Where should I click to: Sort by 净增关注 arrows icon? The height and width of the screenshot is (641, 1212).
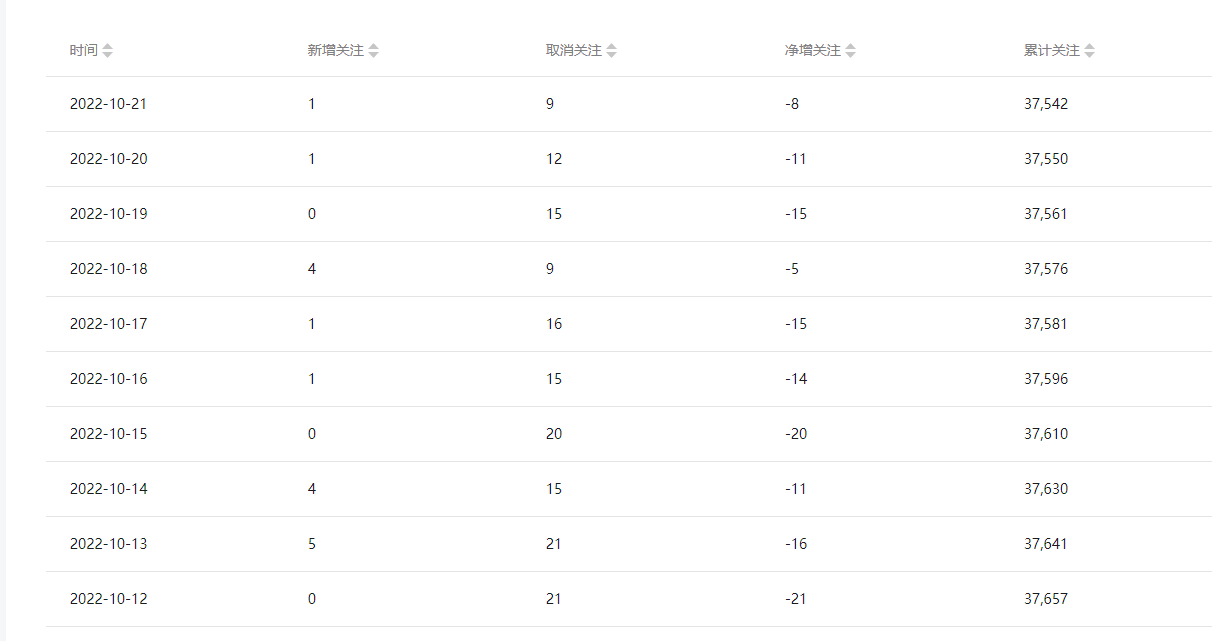(850, 51)
